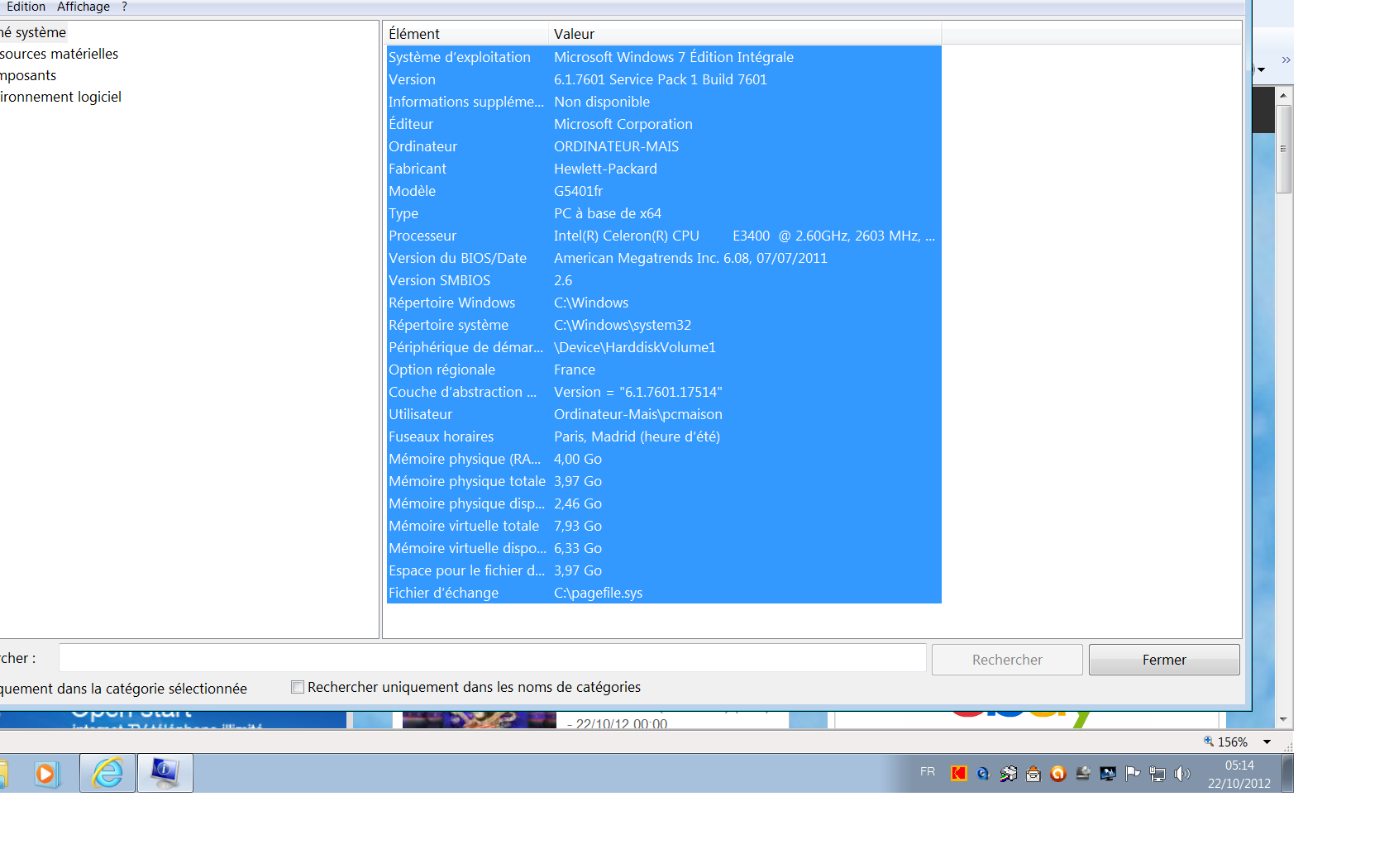
Task: Open the Affichage menu
Action: point(84,7)
